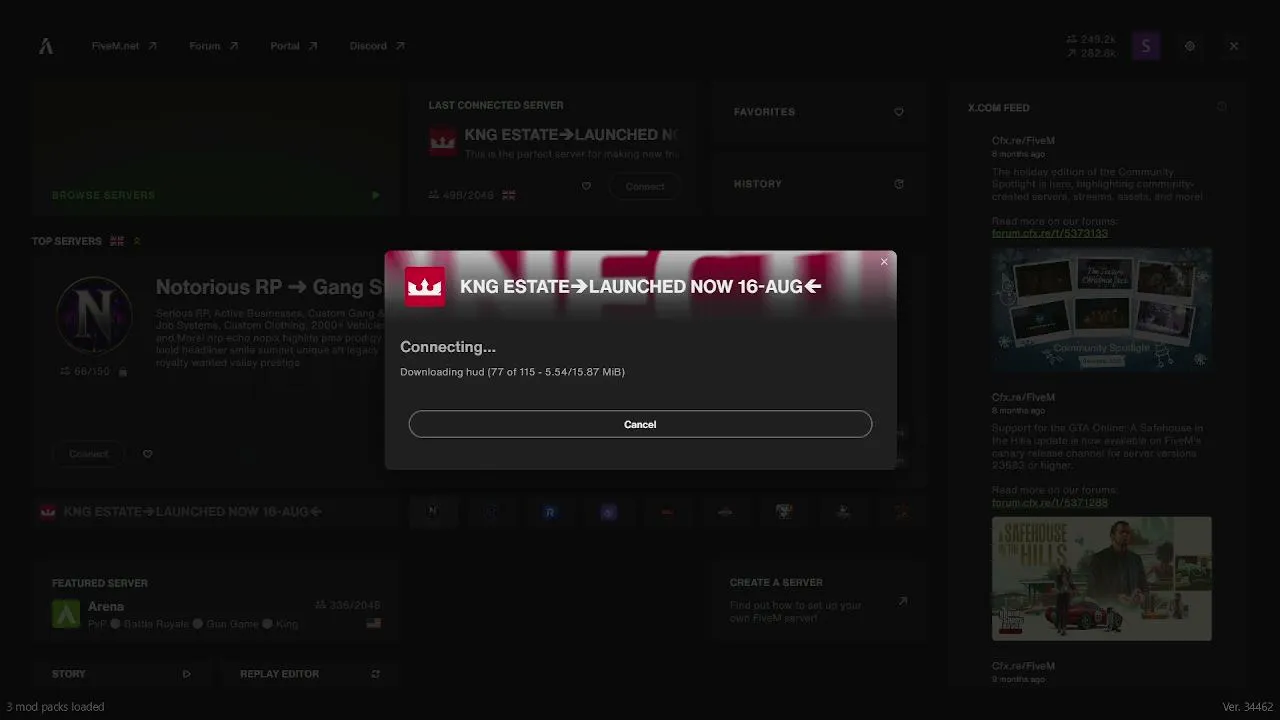1280x720 pixels.
Task: Select the red server icon in strip
Action: pos(667,512)
